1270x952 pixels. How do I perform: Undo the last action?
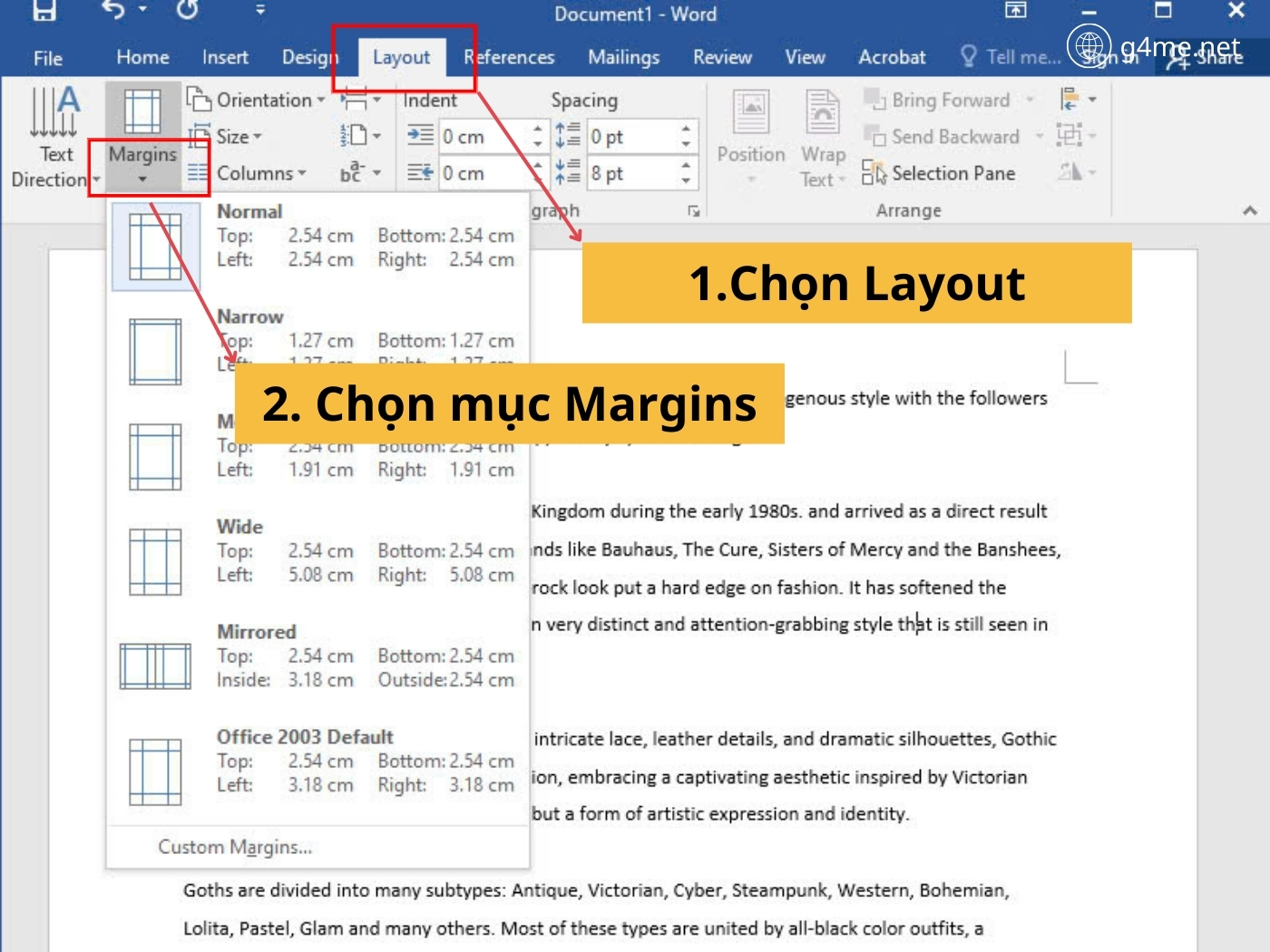click(114, 11)
